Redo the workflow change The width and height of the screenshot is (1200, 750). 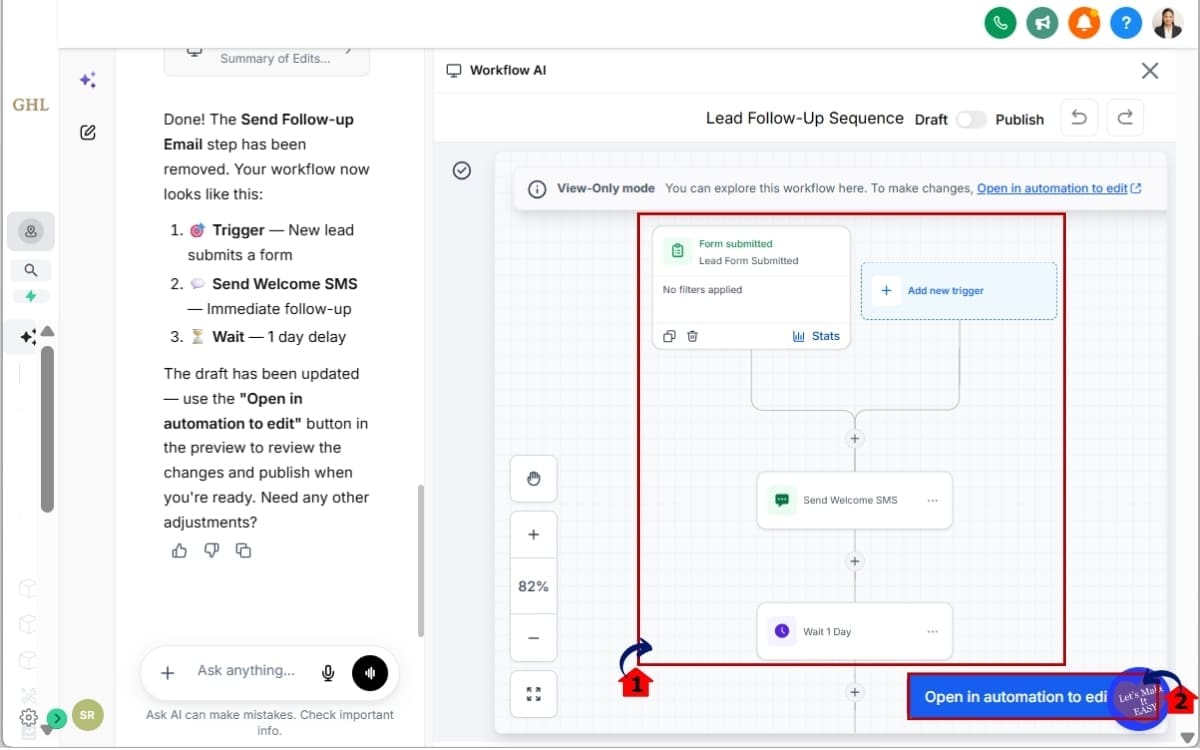1125,118
